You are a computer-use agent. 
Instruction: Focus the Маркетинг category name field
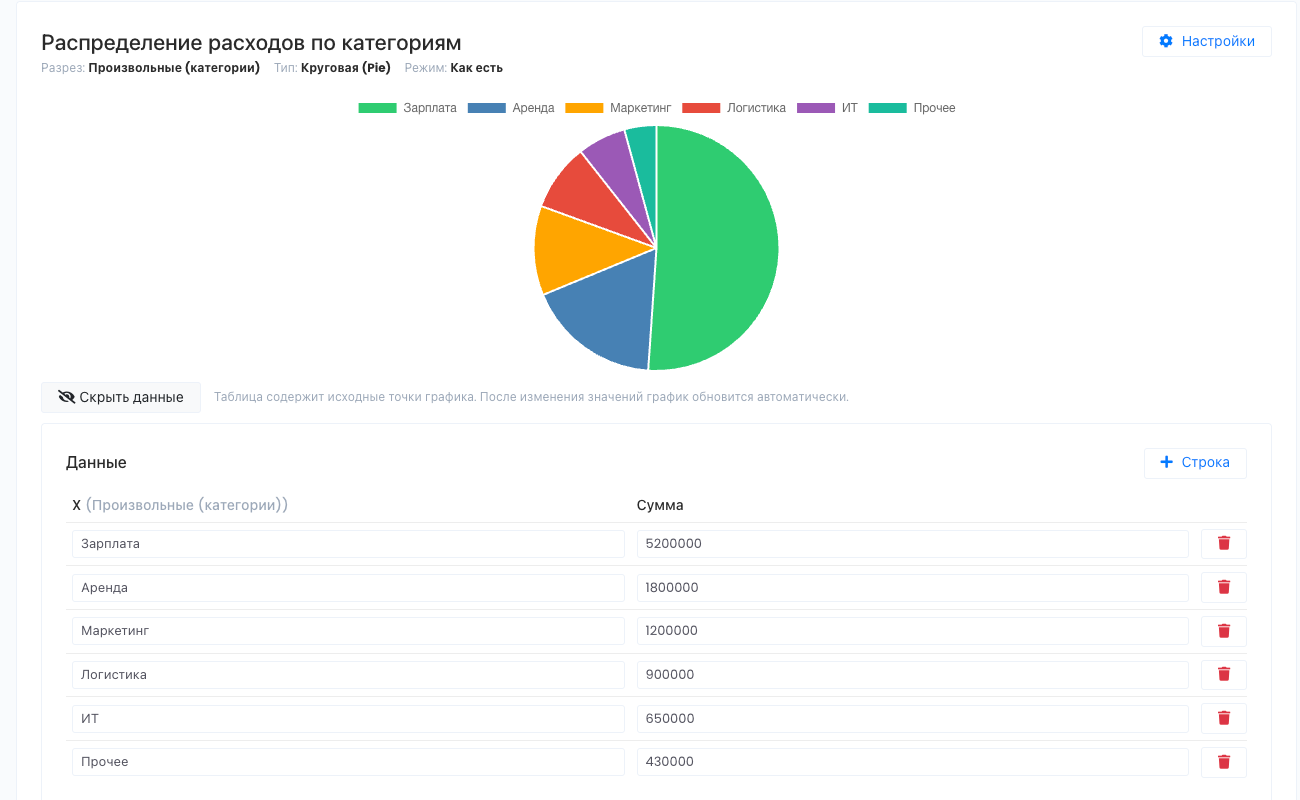pos(348,631)
